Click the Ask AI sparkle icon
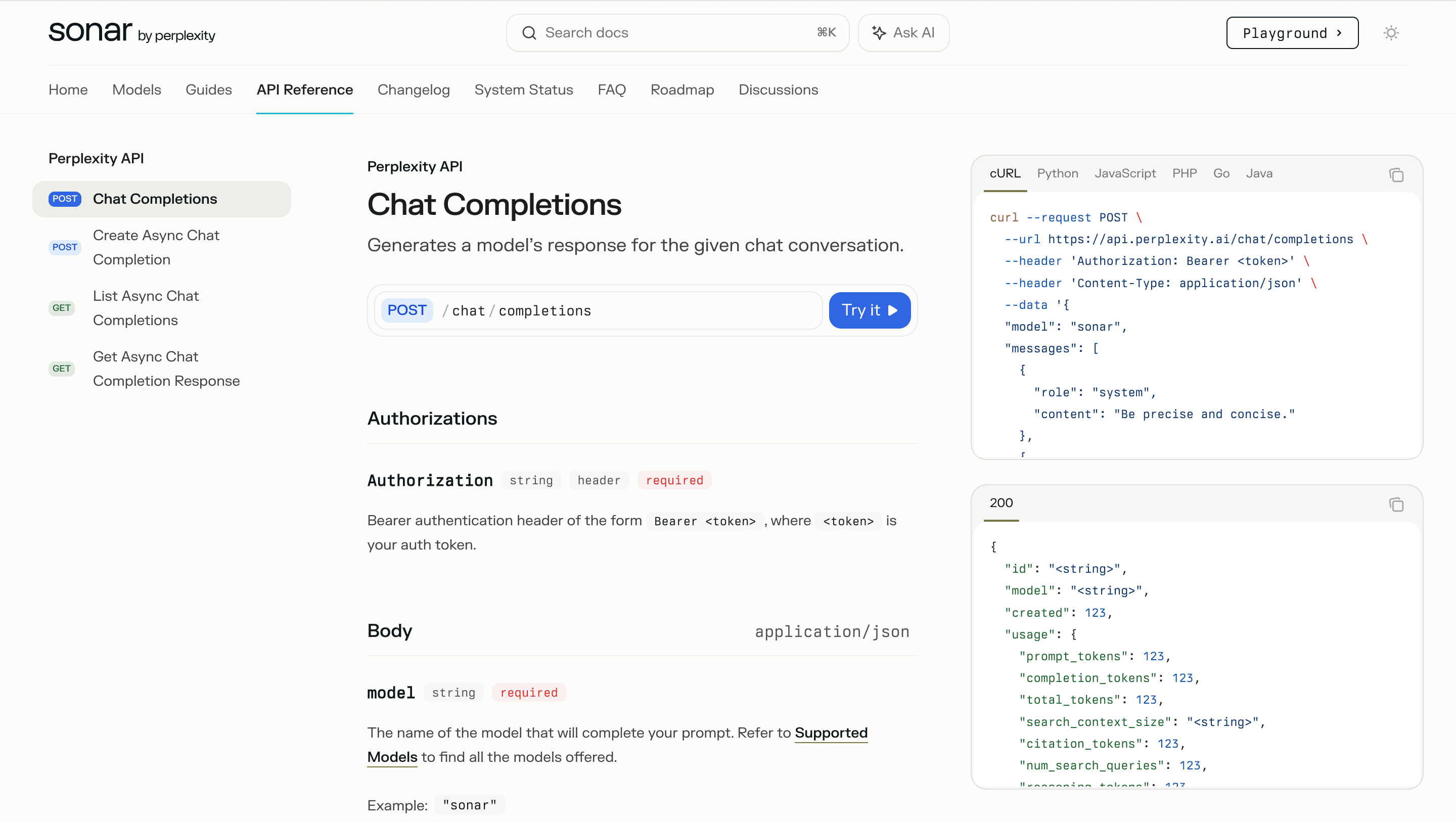Viewport: 1456px width, 822px height. 878,33
